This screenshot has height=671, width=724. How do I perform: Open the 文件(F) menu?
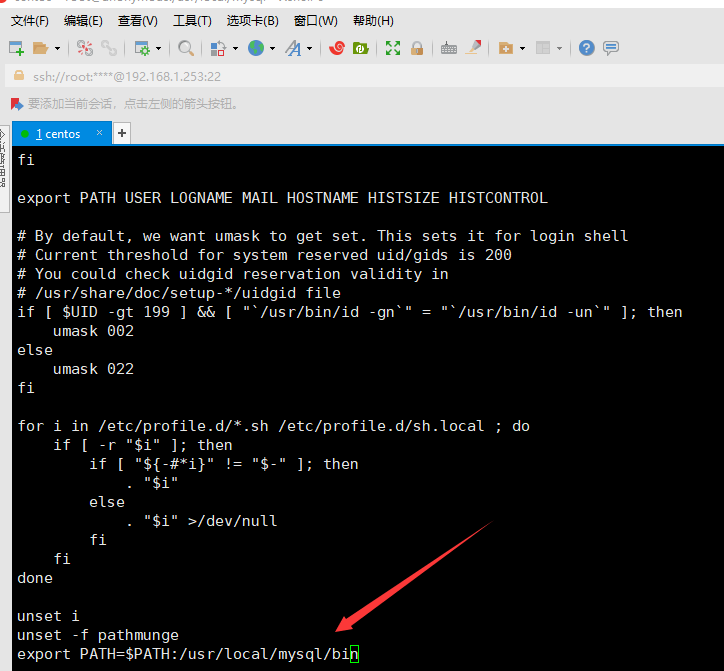pyautogui.click(x=30, y=21)
